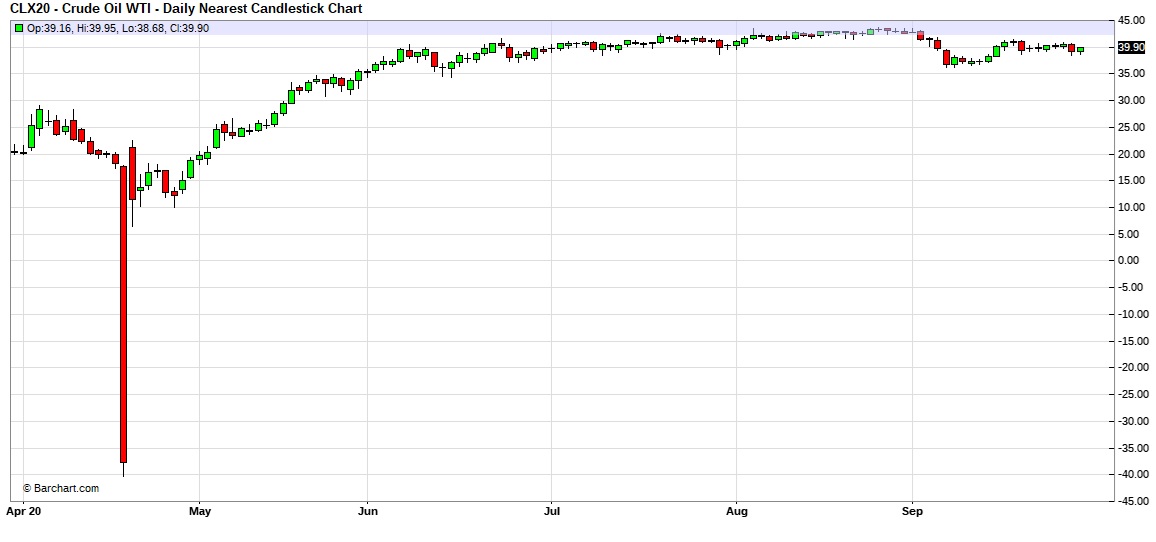Click the Apr 20 date label
This screenshot has height=542, width=1156.
coord(23,510)
